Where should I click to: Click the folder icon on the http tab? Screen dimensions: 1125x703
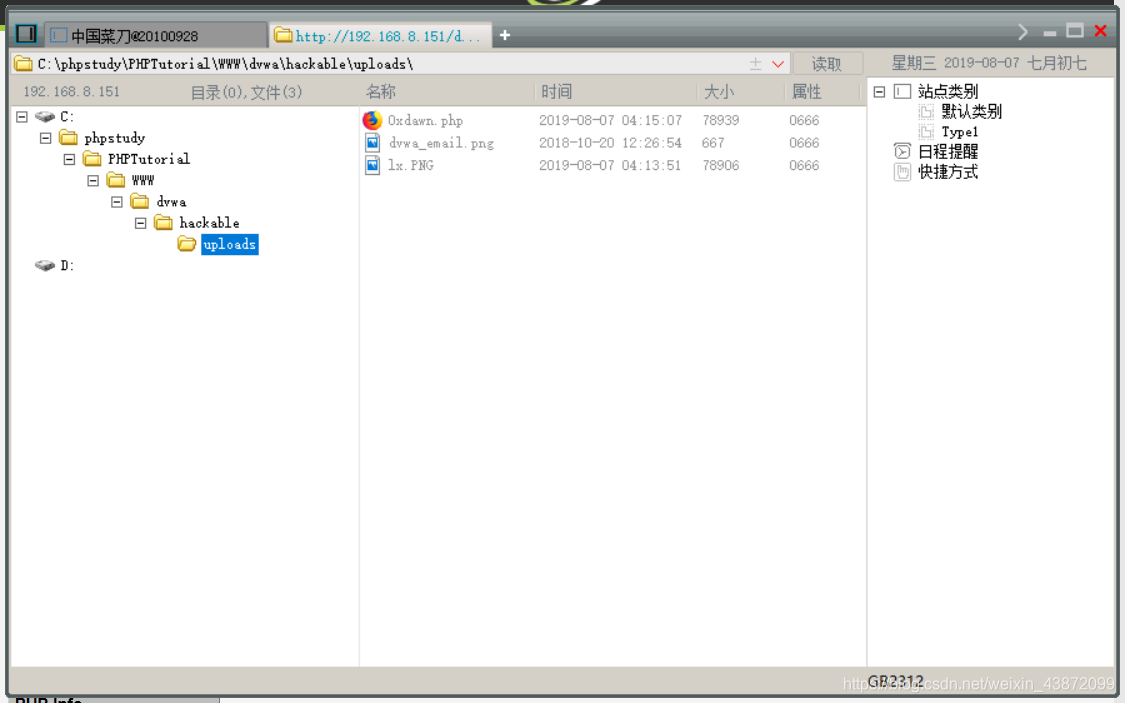click(283, 35)
